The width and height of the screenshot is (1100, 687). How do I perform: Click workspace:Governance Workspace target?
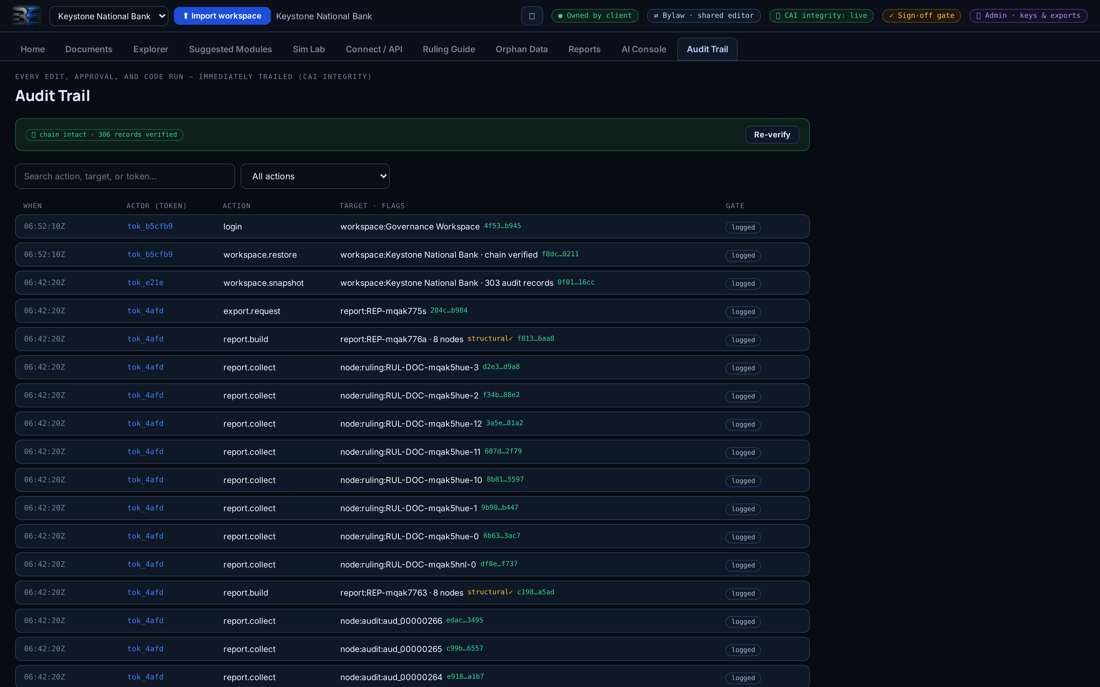[410, 227]
